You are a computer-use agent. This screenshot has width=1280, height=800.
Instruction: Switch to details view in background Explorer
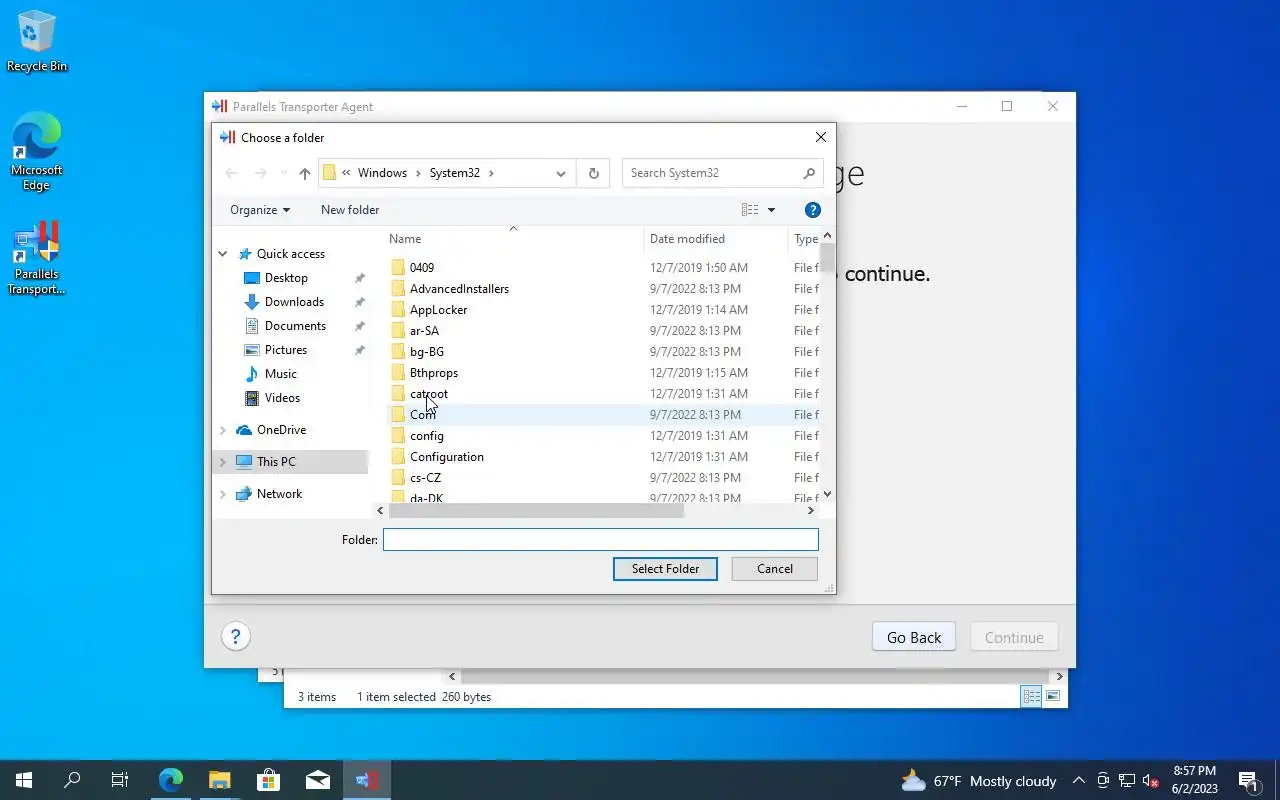tap(1031, 696)
